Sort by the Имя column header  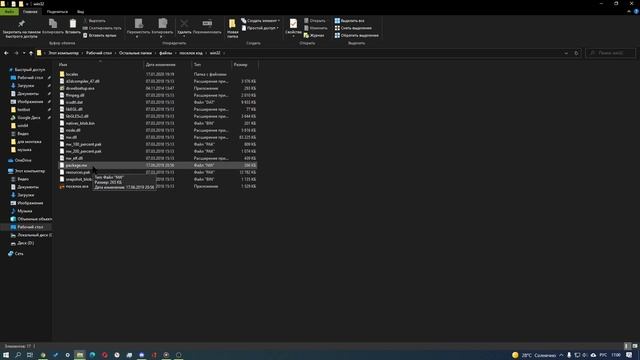coord(100,64)
